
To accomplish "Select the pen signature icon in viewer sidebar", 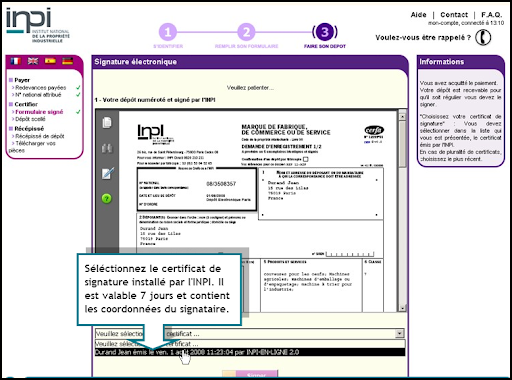I will [107, 173].
